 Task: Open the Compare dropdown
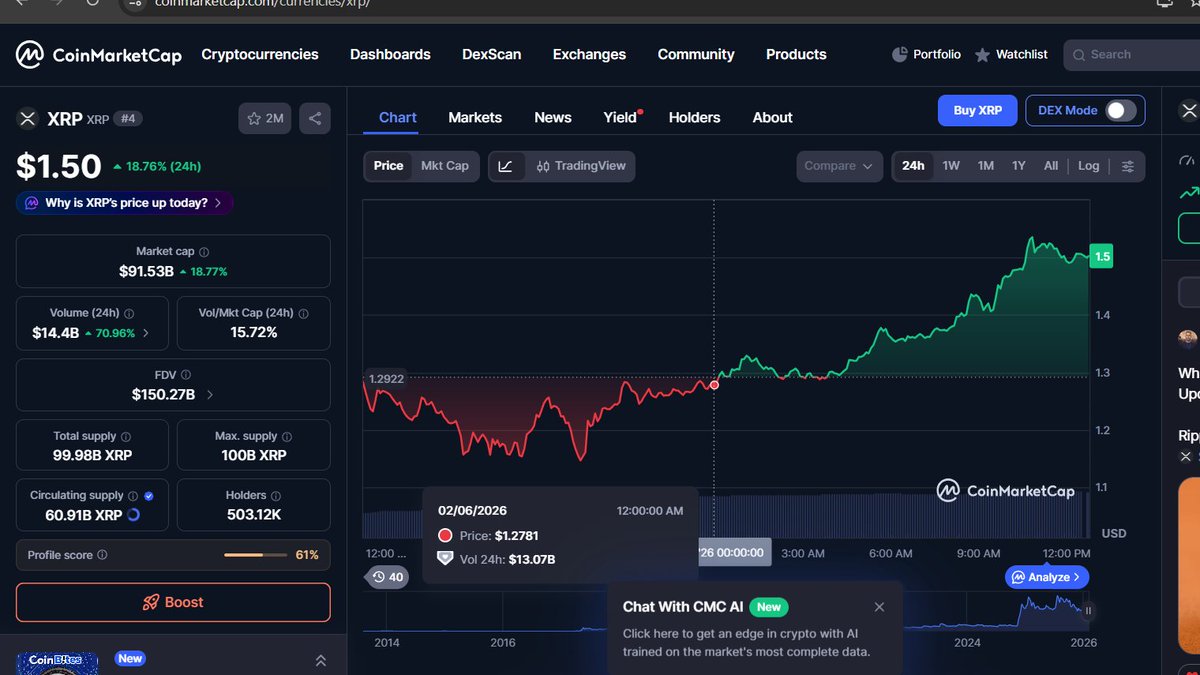coord(839,166)
